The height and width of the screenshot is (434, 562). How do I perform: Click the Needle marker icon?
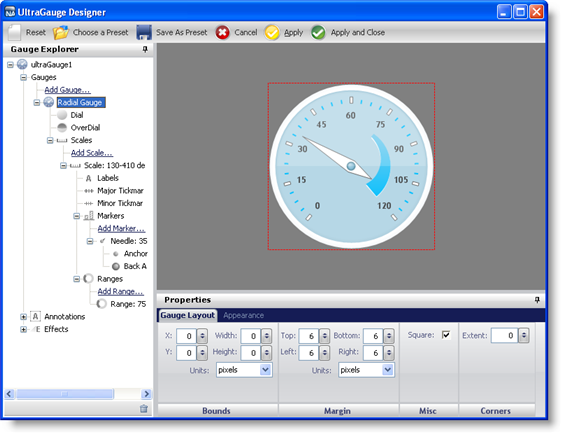coord(103,241)
